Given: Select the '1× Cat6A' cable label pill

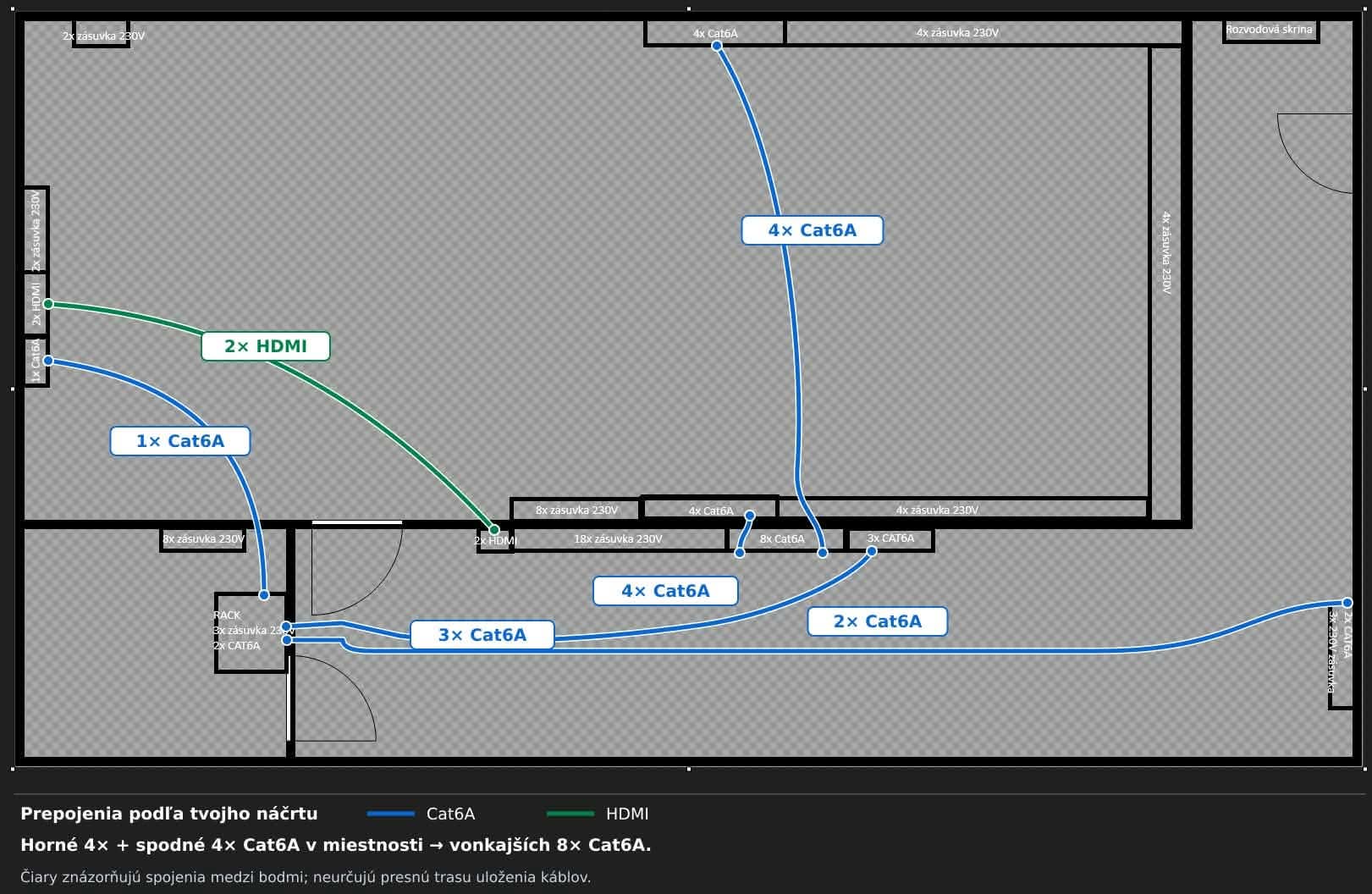Looking at the screenshot, I should (x=180, y=441).
